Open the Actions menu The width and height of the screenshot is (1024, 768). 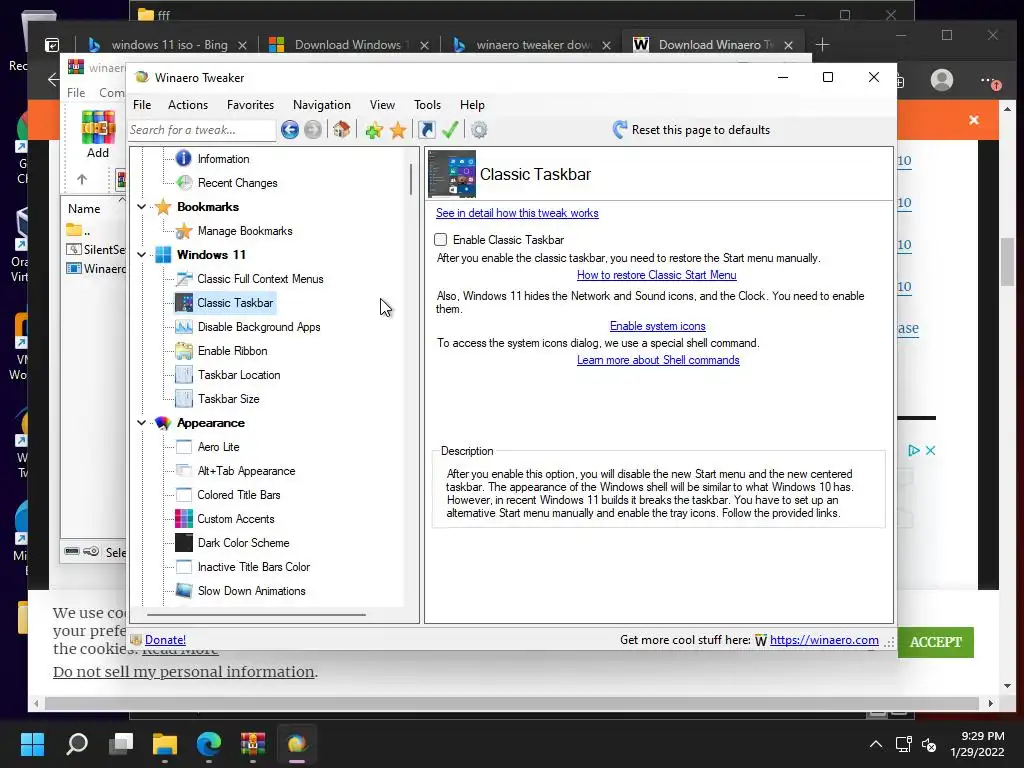click(x=188, y=104)
